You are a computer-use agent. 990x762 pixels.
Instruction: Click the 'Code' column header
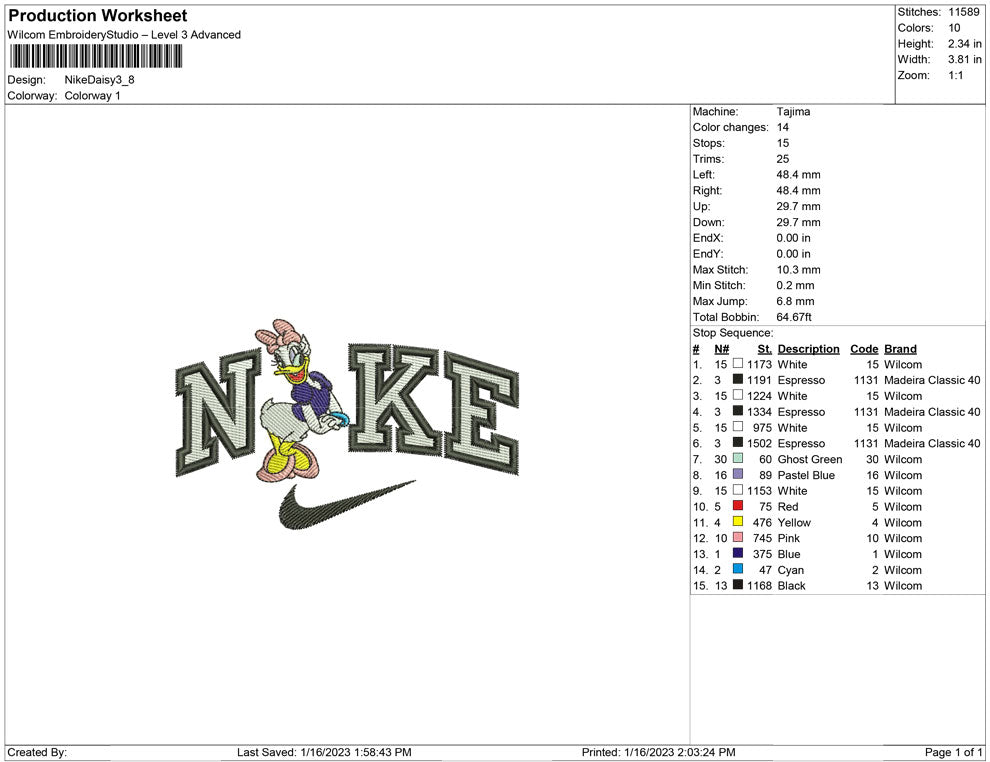click(864, 349)
